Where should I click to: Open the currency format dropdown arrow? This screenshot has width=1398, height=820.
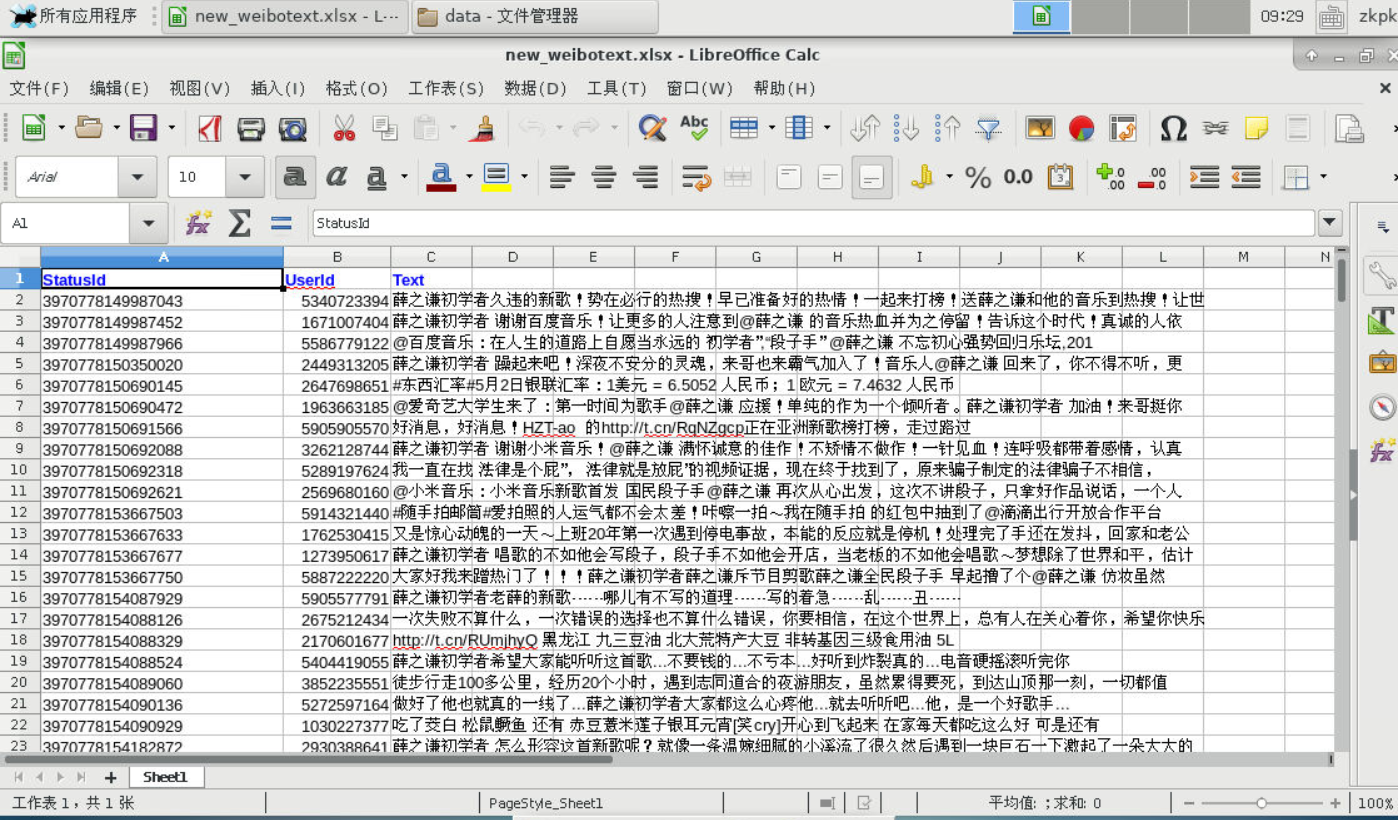pyautogui.click(x=948, y=177)
